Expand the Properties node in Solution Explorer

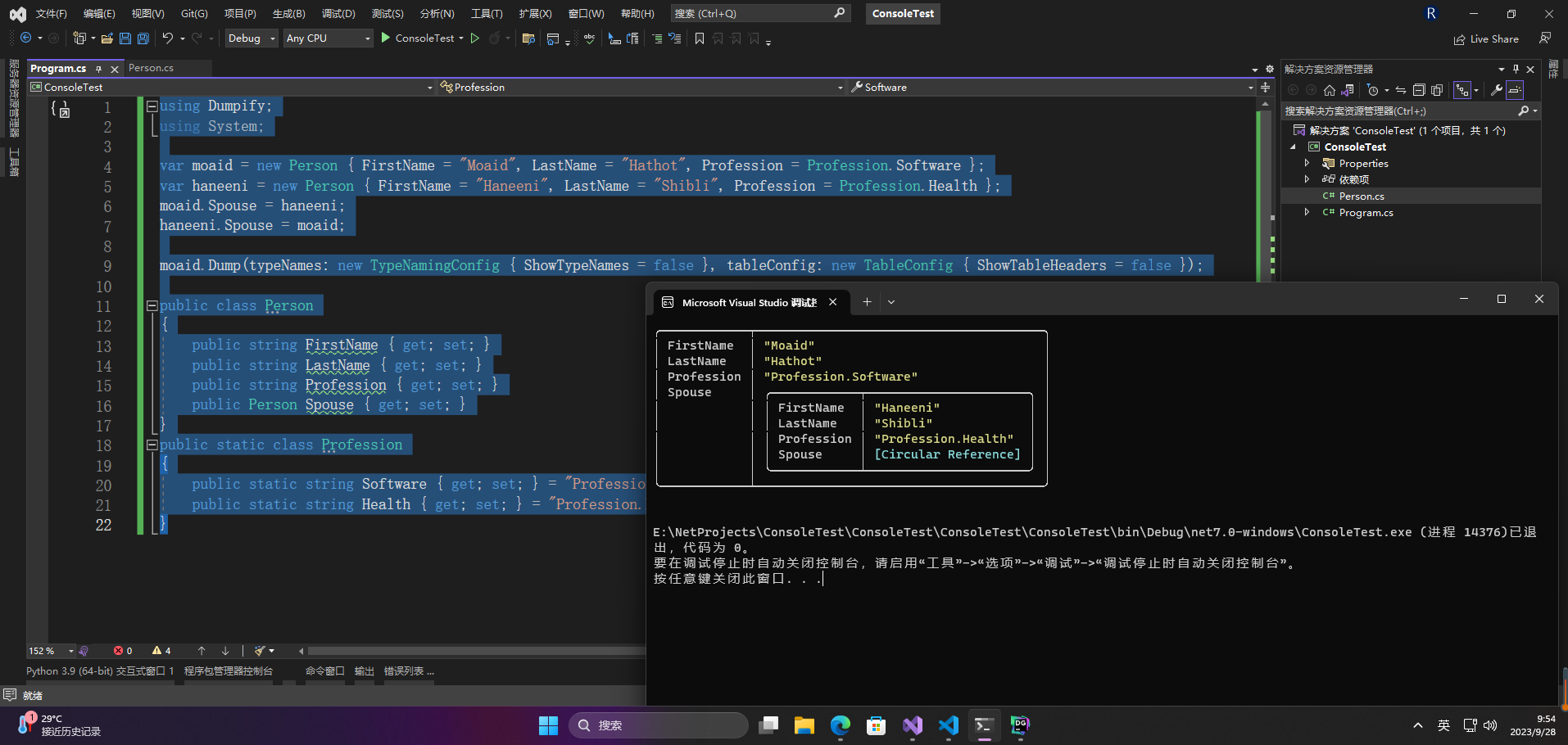tap(1307, 163)
